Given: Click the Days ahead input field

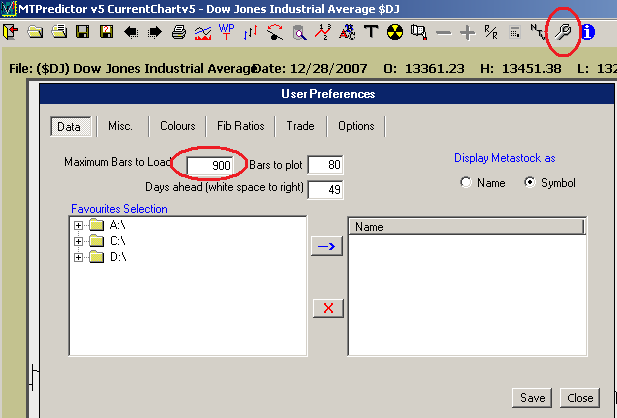Looking at the screenshot, I should coord(325,190).
